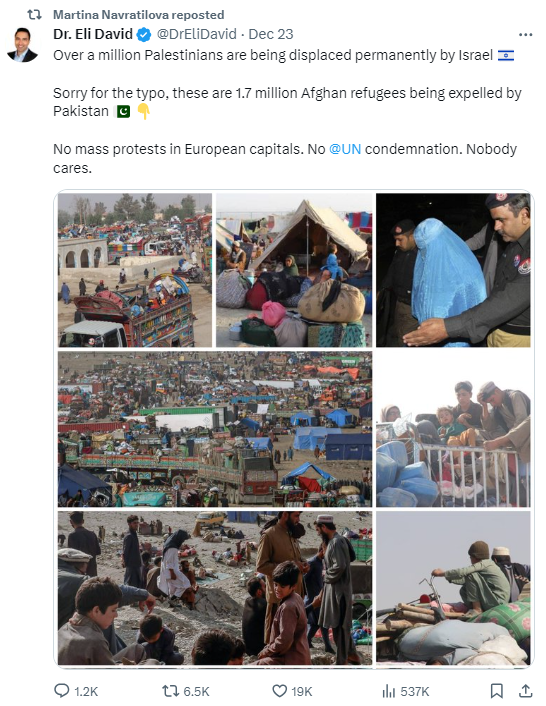Open the photo of men on rocky ground
Screen dimensions: 546x706
point(215,588)
